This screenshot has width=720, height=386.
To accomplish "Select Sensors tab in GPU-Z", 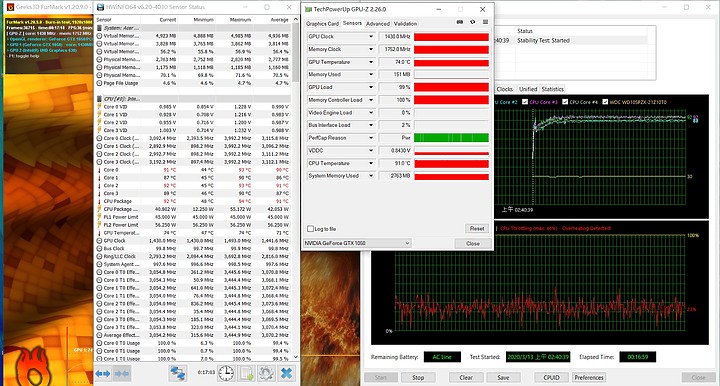I will 352,23.
